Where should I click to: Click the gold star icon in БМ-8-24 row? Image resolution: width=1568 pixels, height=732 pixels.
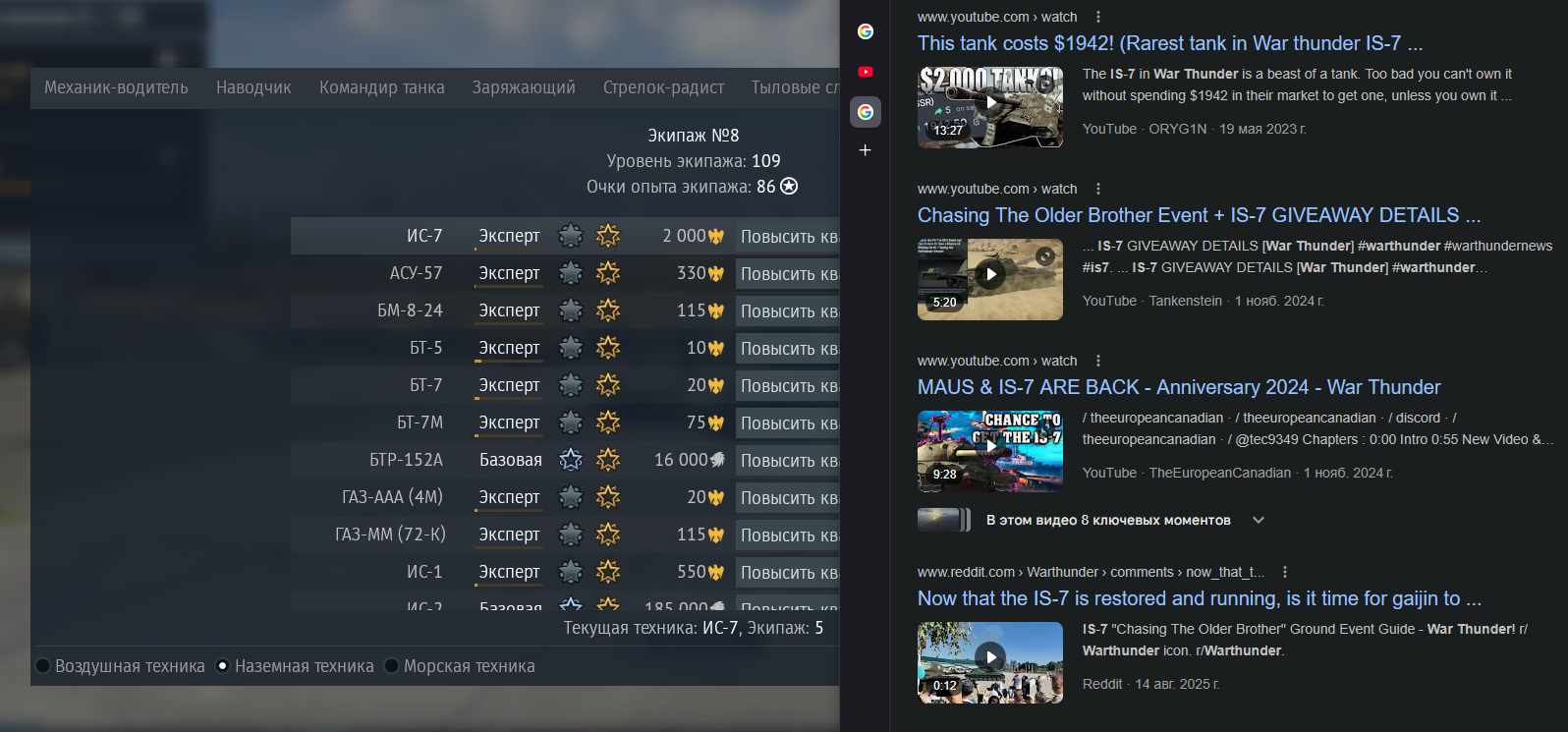pyautogui.click(x=608, y=310)
